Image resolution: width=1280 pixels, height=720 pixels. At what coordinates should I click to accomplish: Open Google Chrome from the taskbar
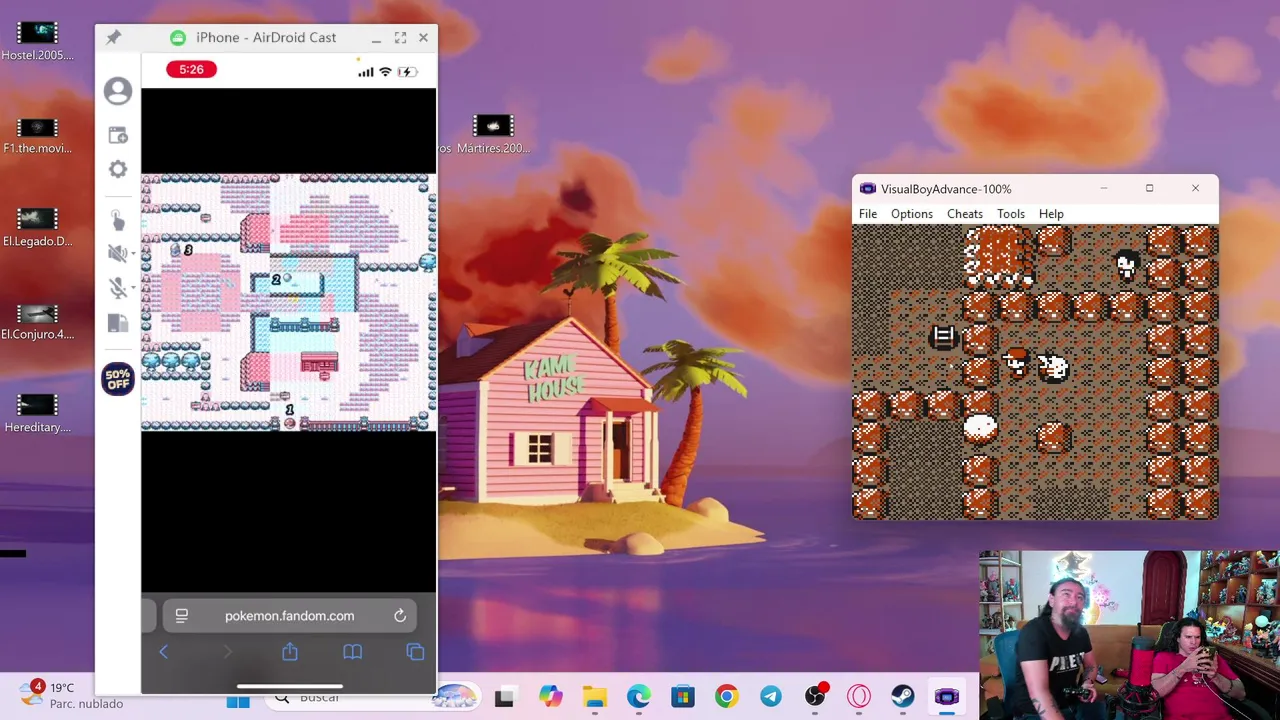[x=727, y=697]
